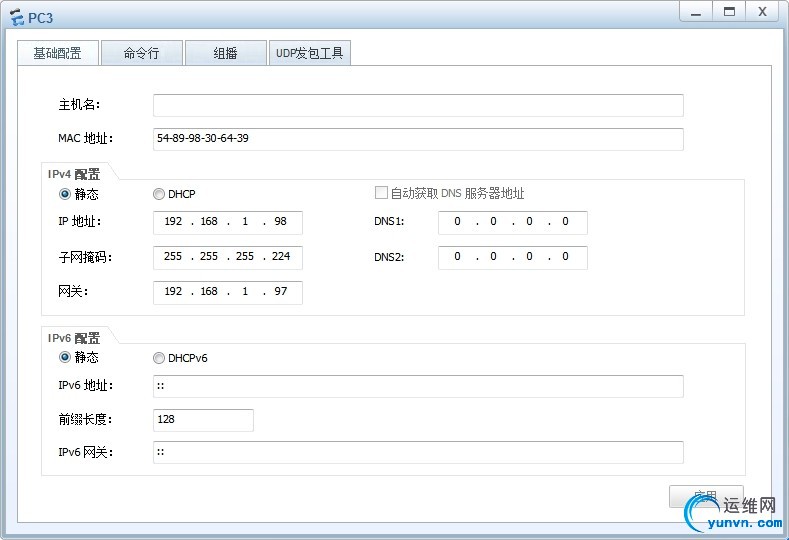Click the MAC 地址 field
This screenshot has width=789, height=540.
(x=418, y=139)
